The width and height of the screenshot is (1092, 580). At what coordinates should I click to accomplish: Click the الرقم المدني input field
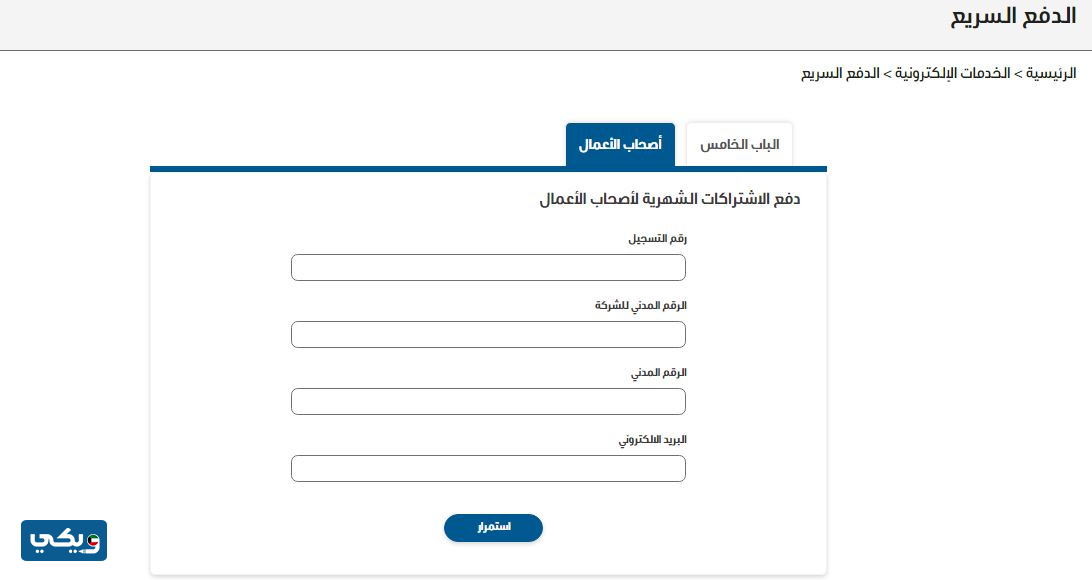click(x=488, y=401)
